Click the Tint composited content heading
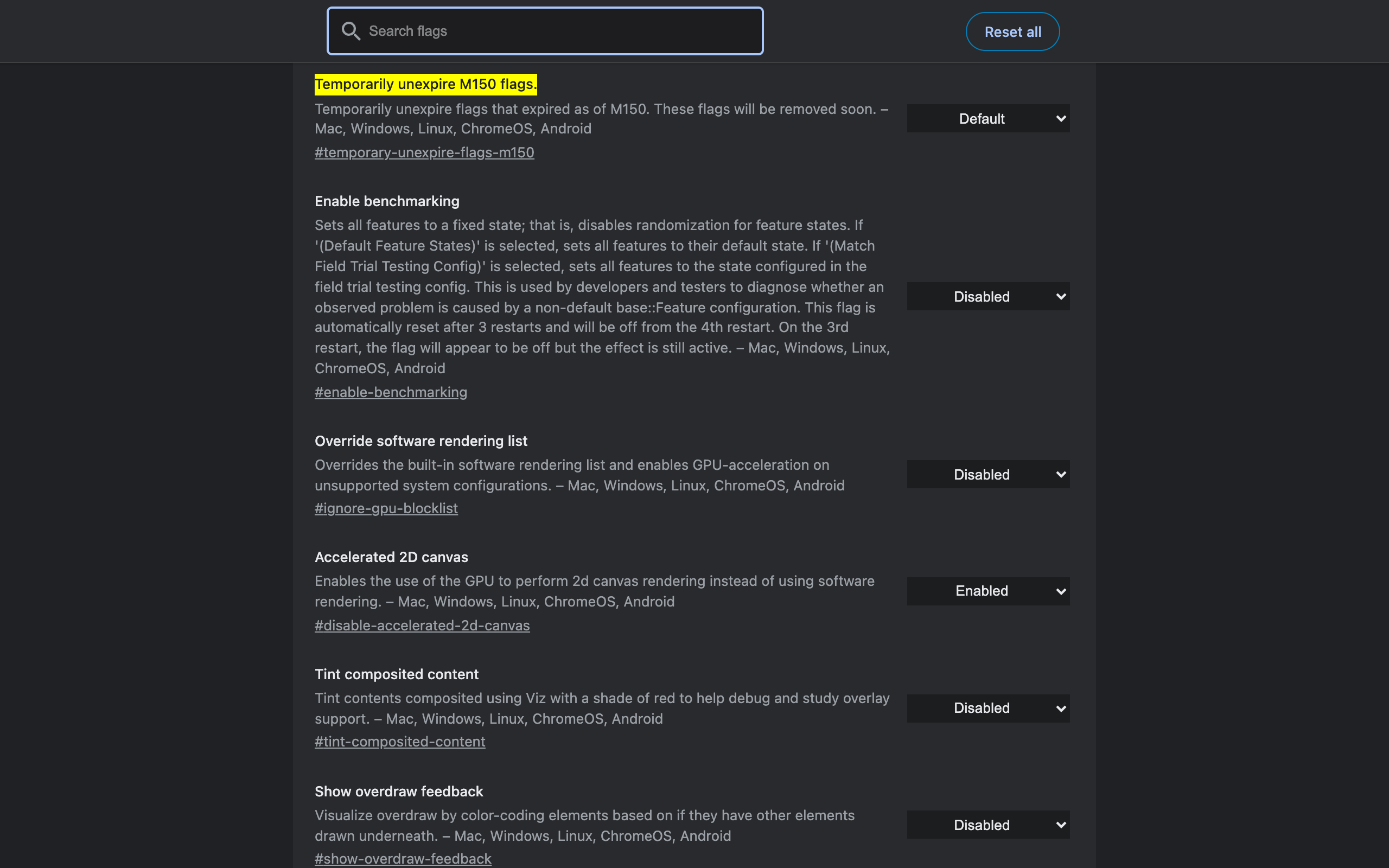The height and width of the screenshot is (868, 1389). (397, 674)
